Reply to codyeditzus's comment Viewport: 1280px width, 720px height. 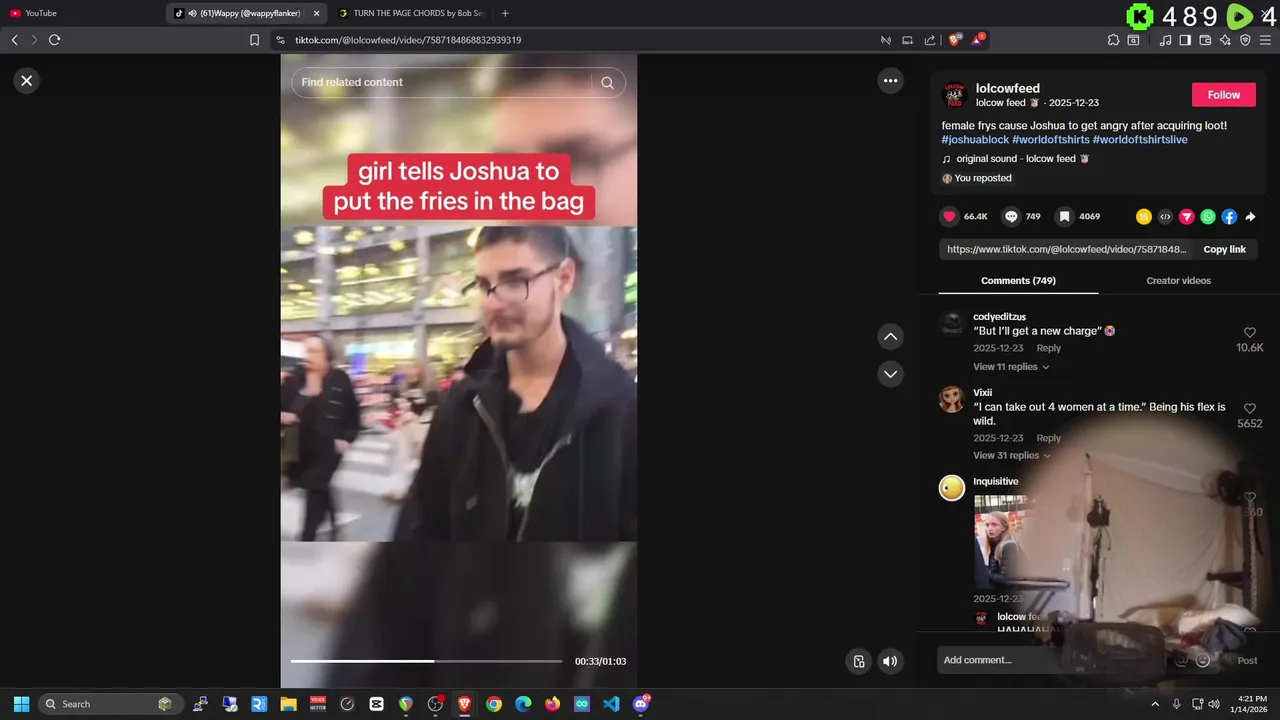(x=1048, y=348)
